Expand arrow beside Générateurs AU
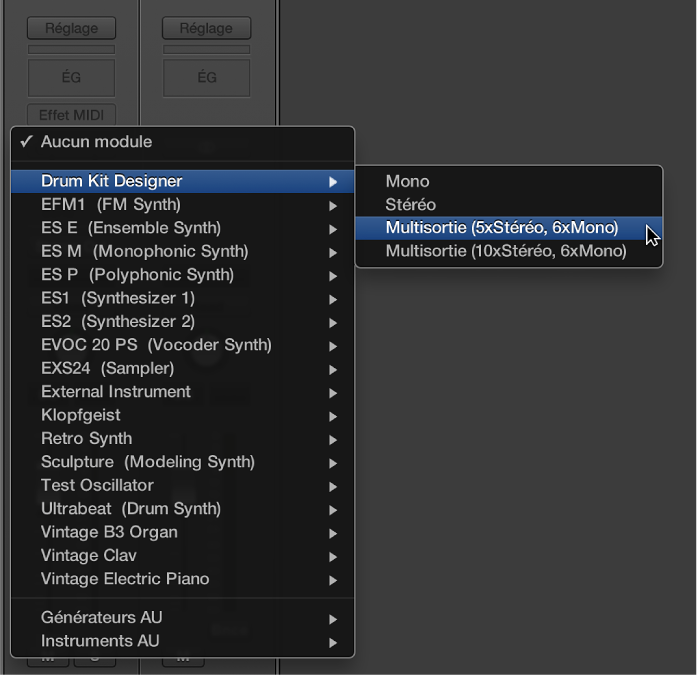 coord(333,619)
